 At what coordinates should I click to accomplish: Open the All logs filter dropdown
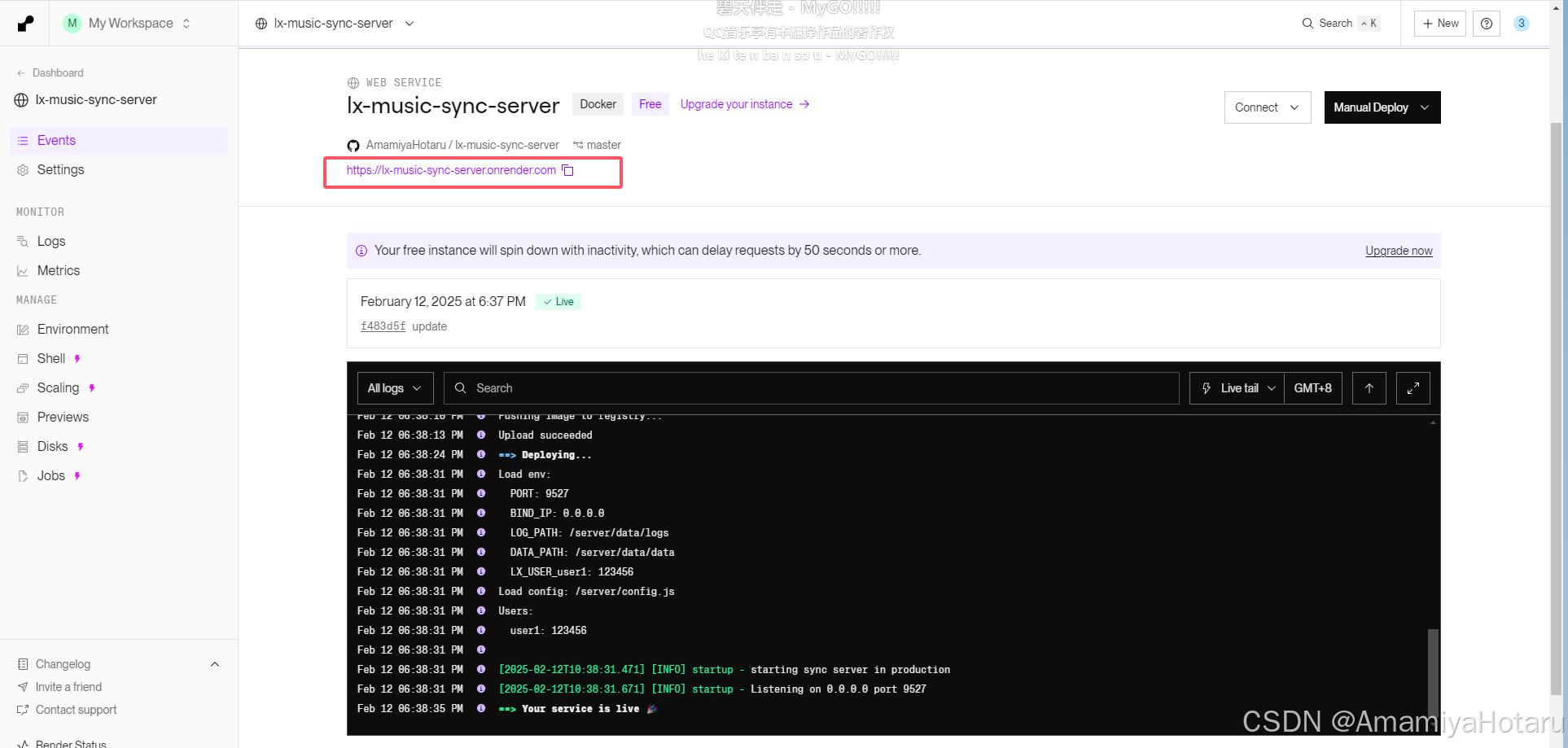395,388
